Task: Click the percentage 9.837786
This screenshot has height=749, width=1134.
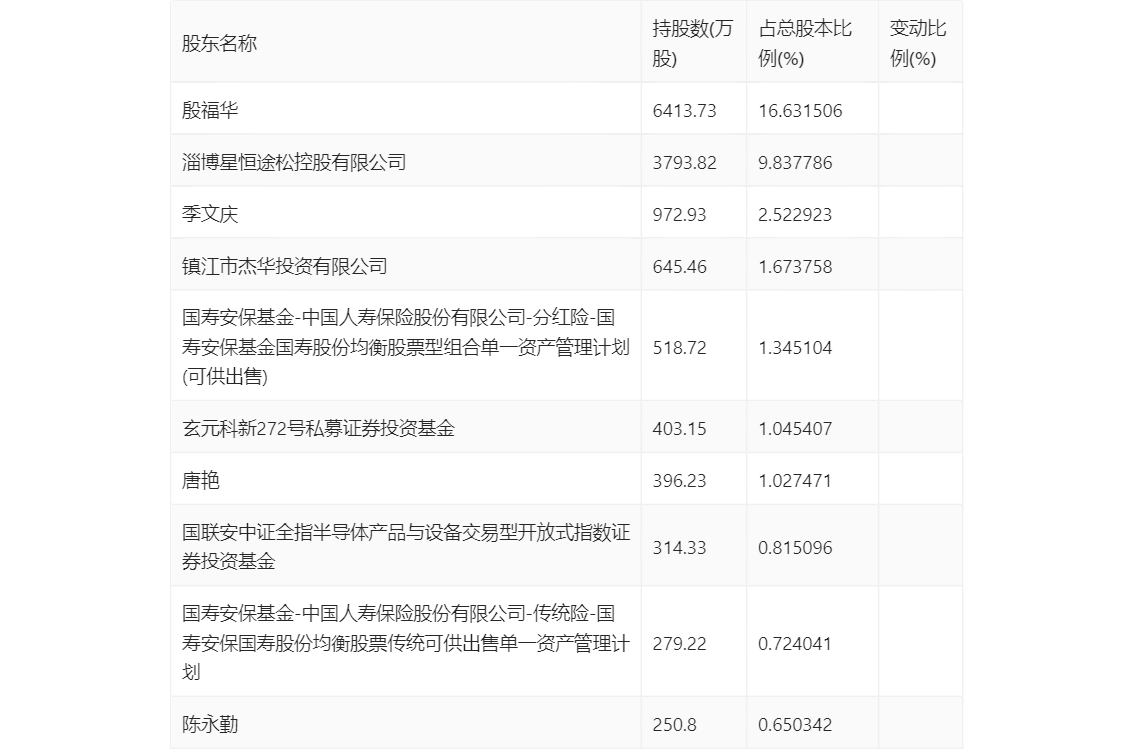Action: pyautogui.click(x=795, y=163)
